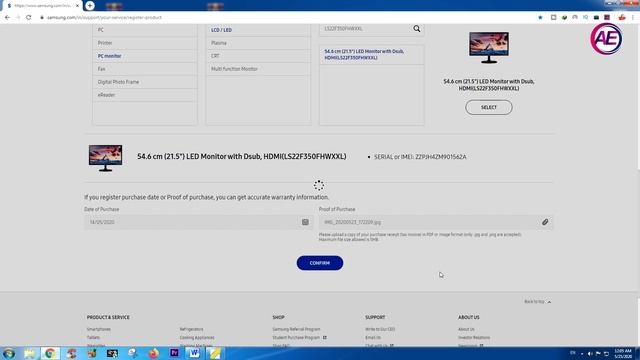
Task: Open a new browser tab
Action: pyautogui.click(x=90, y=6)
